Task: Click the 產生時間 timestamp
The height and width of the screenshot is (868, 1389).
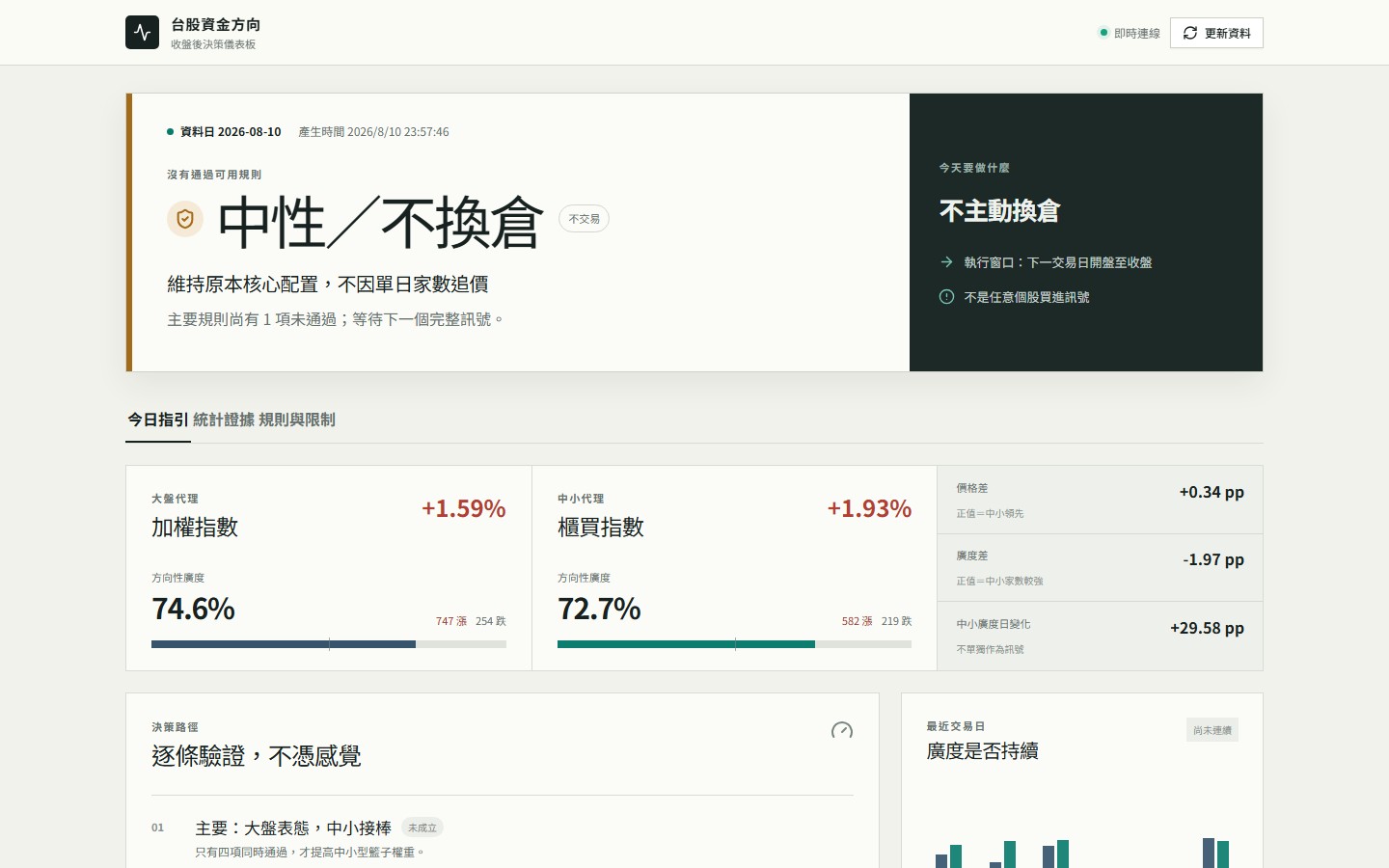Action: [373, 132]
